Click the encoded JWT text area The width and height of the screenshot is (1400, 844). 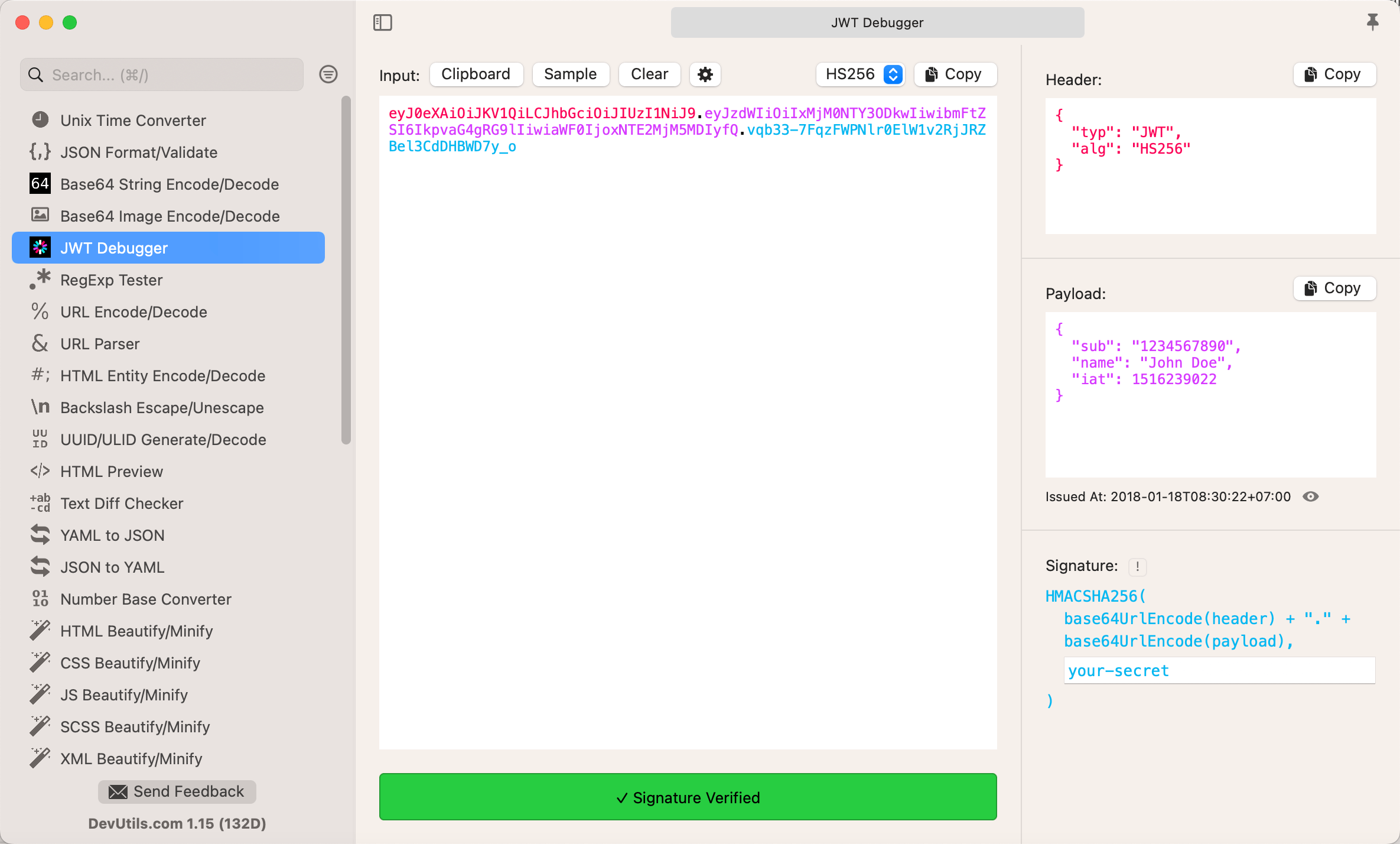click(688, 423)
